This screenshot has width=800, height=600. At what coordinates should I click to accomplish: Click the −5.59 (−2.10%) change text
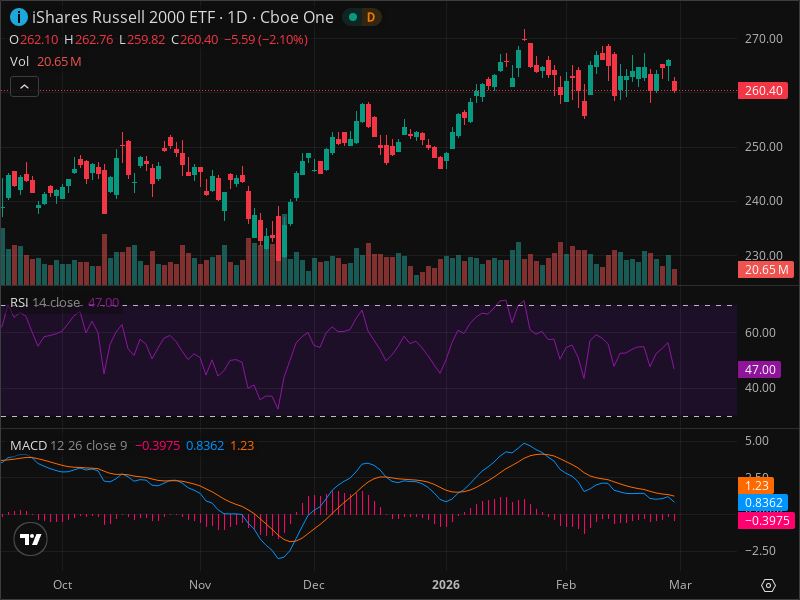point(266,40)
